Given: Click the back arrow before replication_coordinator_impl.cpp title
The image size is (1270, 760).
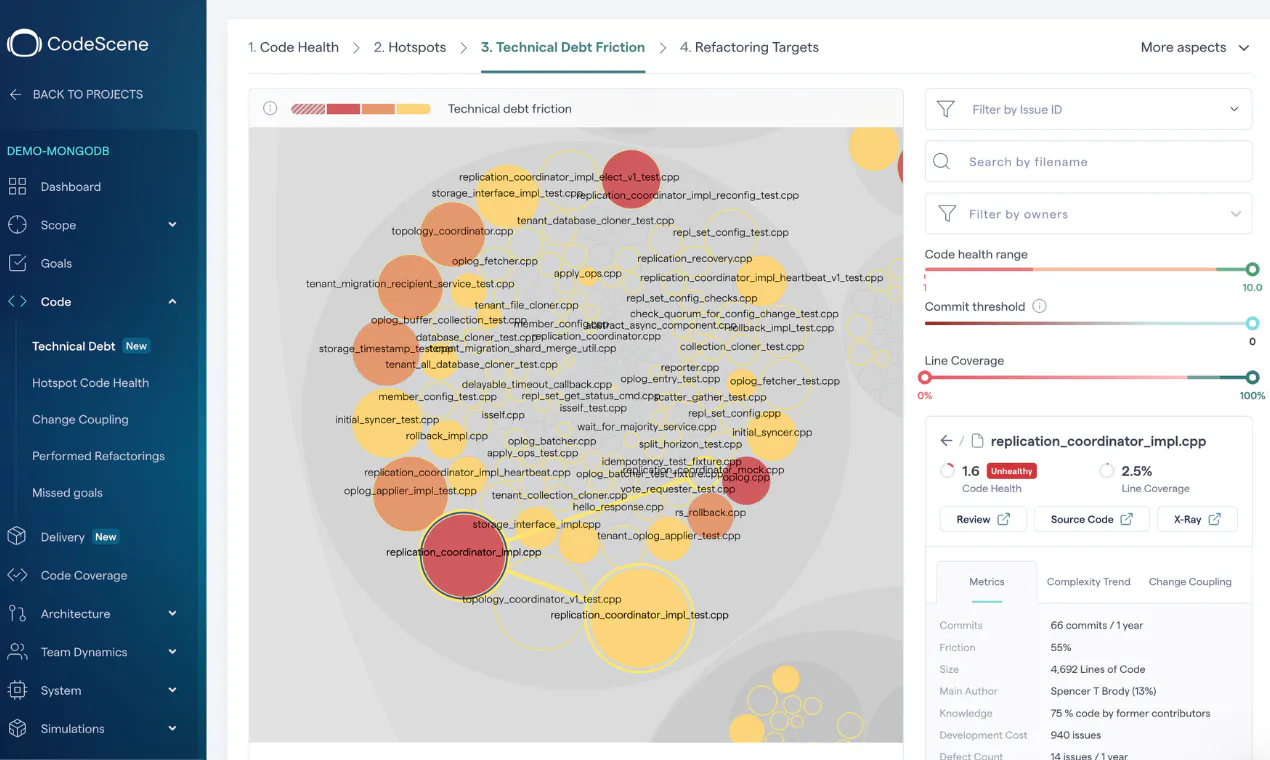Looking at the screenshot, I should click(x=946, y=441).
